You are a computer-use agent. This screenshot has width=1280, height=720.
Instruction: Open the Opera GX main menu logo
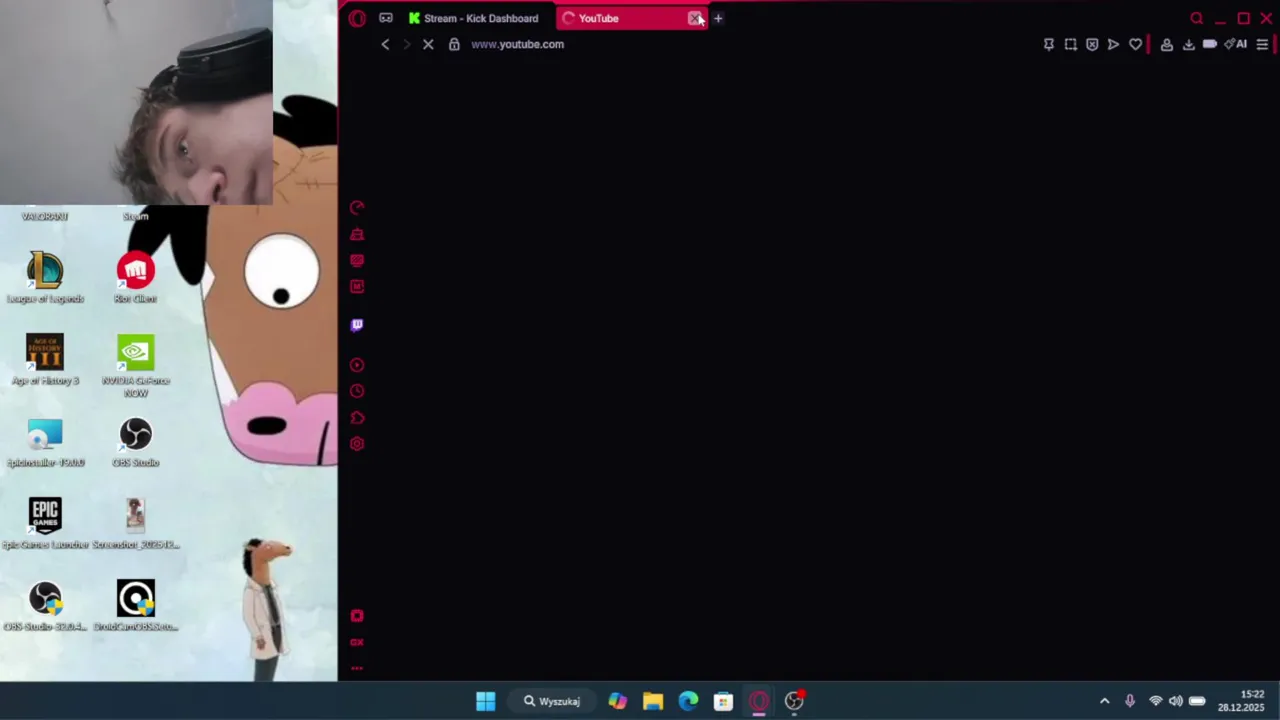357,18
